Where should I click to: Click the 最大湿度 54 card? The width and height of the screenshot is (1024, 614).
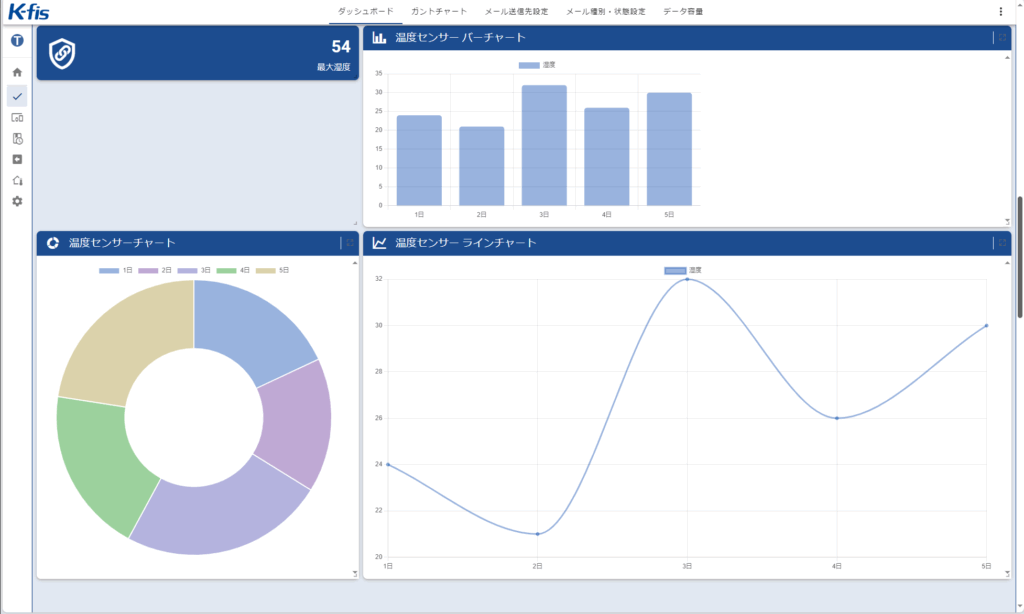coord(197,53)
